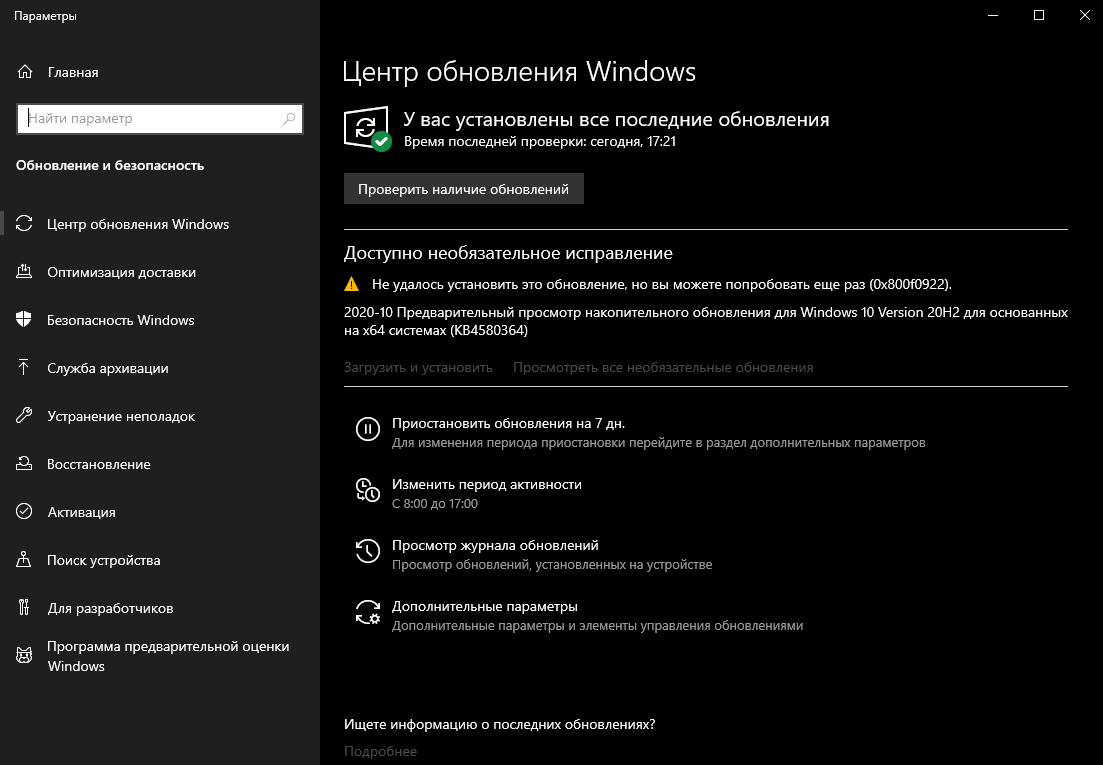The width and height of the screenshot is (1103, 765).
Task: Click the active hours clock icon
Action: point(367,489)
